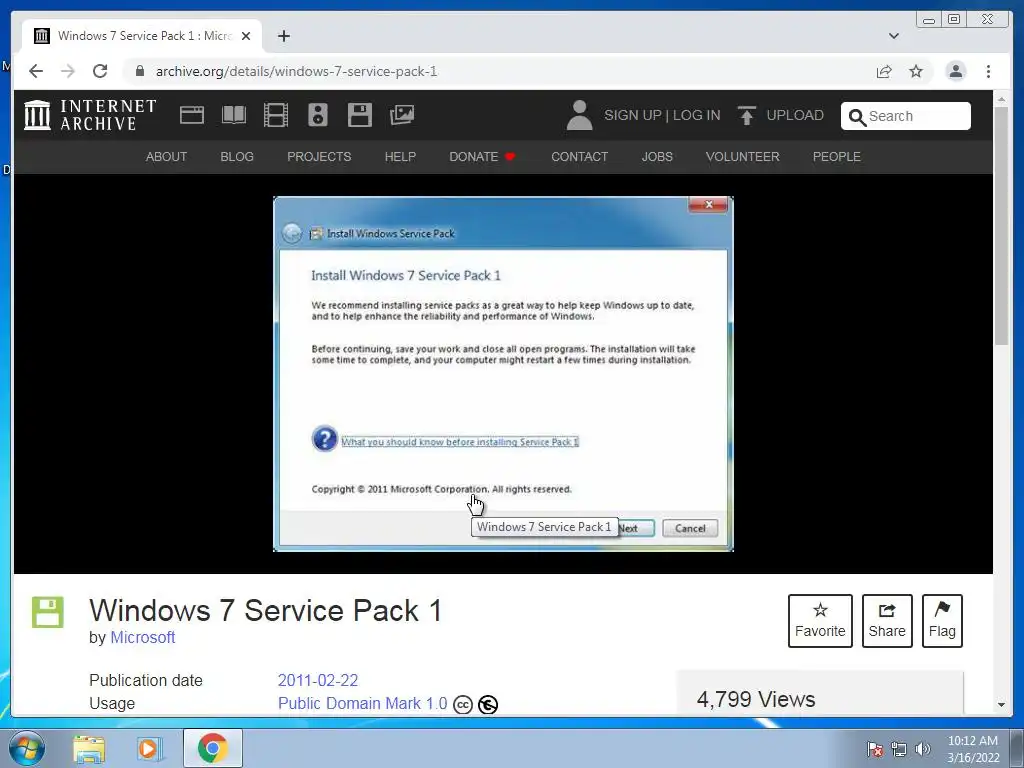Click the browser forward arrow
Viewport: 1024px width, 768px height.
click(x=68, y=71)
